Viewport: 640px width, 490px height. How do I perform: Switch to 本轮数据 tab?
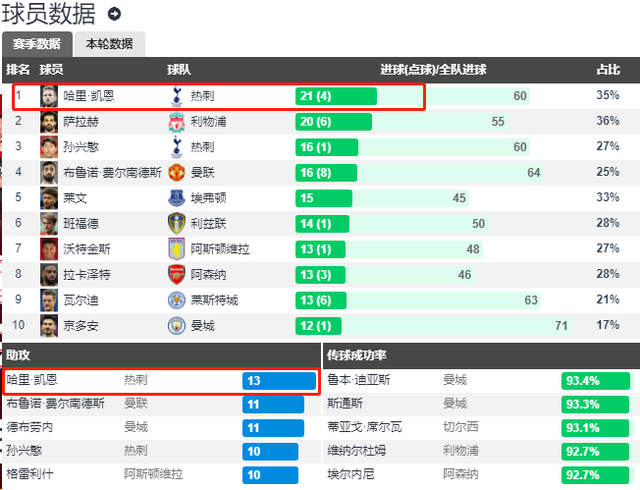(109, 44)
